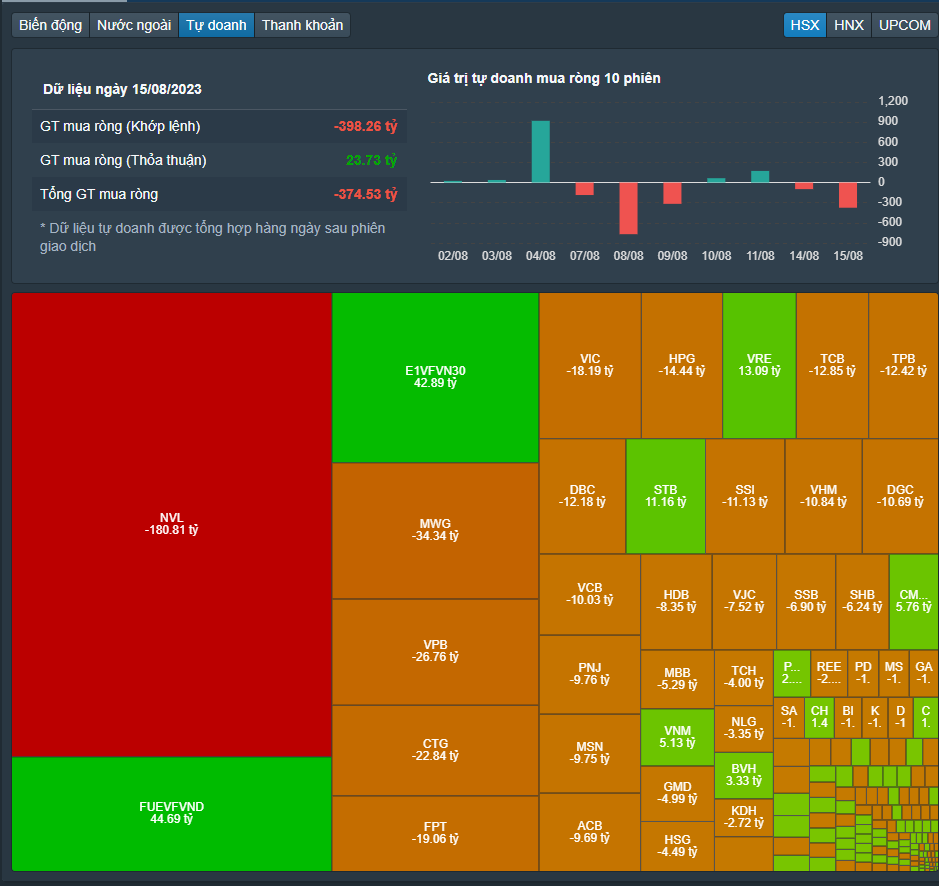Image resolution: width=939 pixels, height=886 pixels.
Task: Select the VRE green tile
Action: (x=759, y=365)
